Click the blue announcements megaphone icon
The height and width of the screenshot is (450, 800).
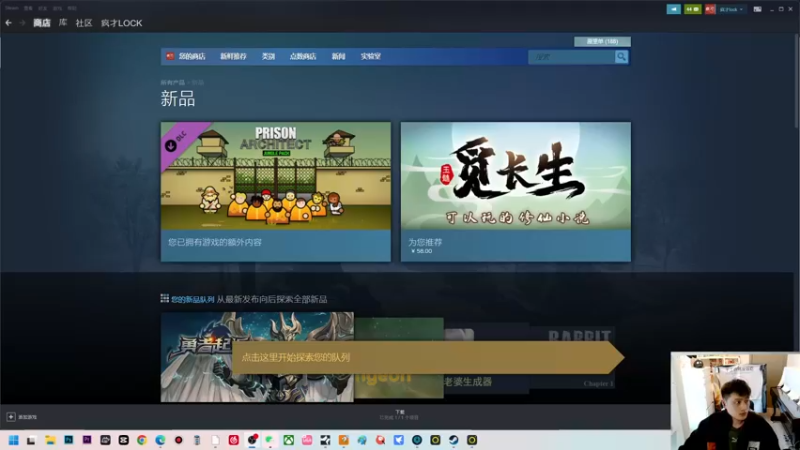click(x=673, y=9)
